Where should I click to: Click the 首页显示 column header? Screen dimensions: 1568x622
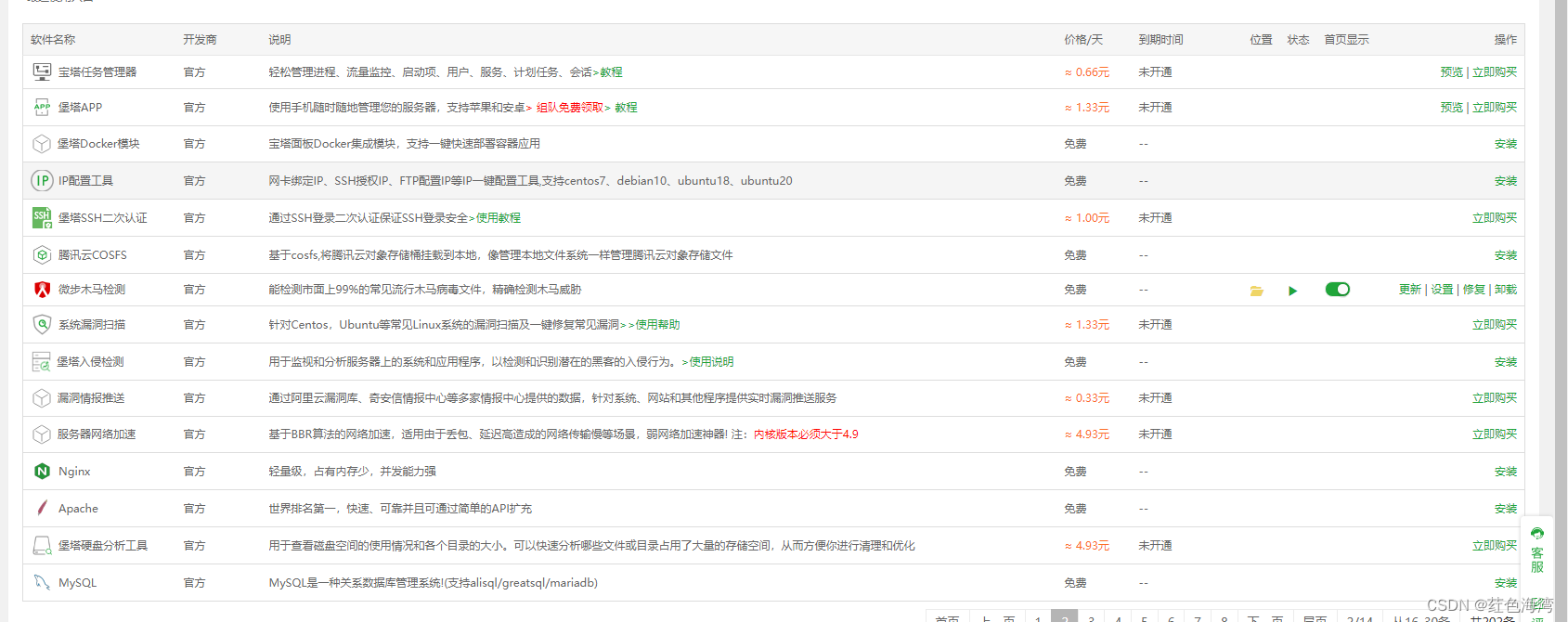[x=1346, y=40]
